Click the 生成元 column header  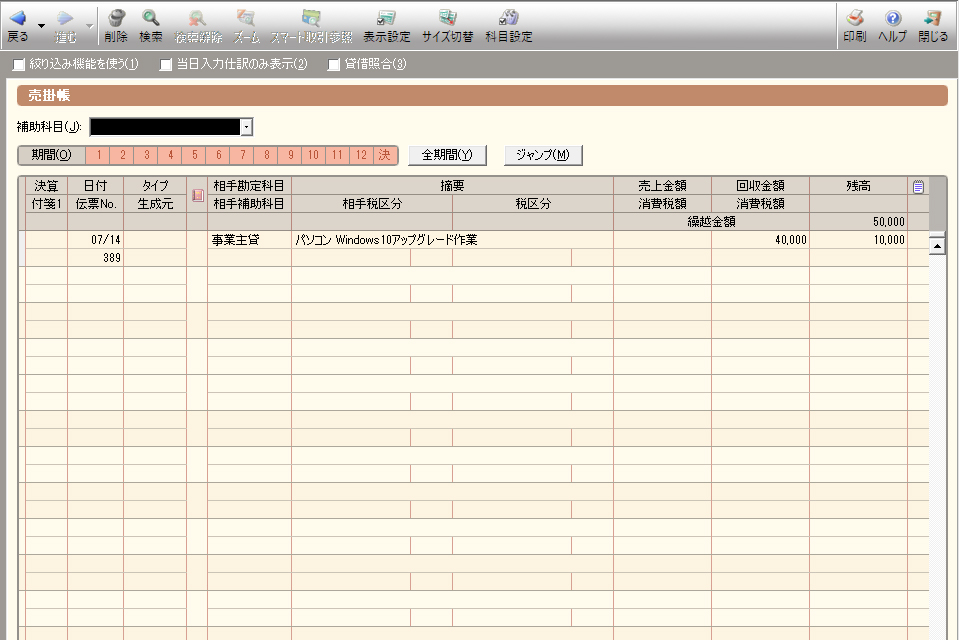(x=156, y=204)
